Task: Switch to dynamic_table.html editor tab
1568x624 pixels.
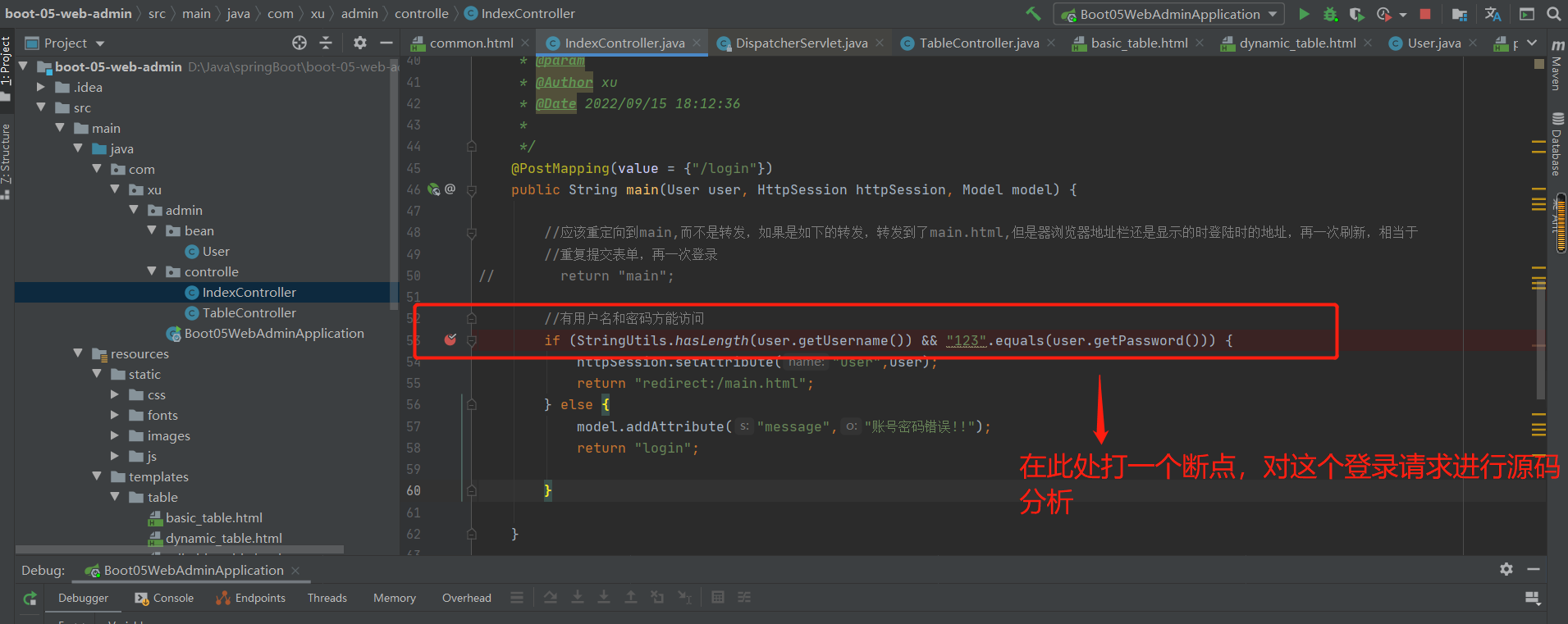Action: coord(1297,43)
